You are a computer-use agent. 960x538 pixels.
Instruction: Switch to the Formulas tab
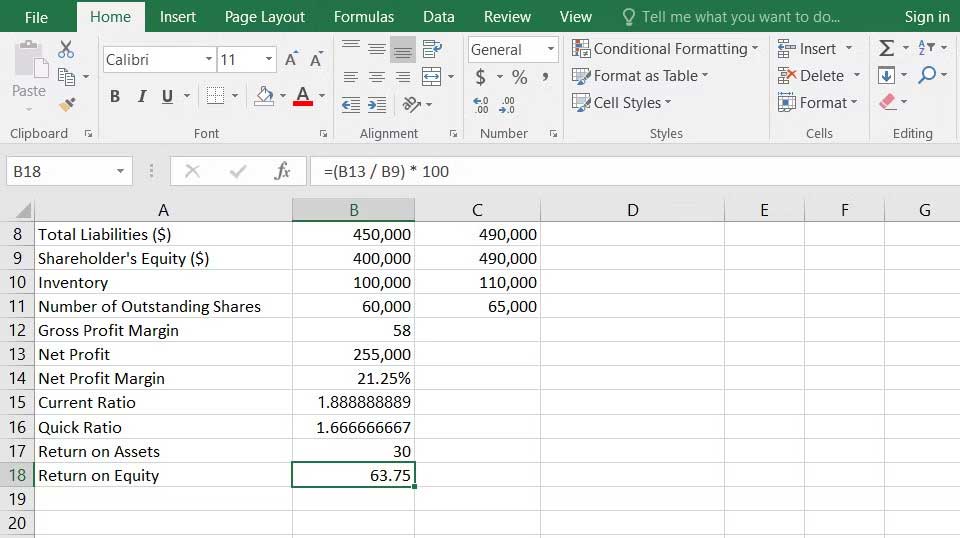point(364,17)
